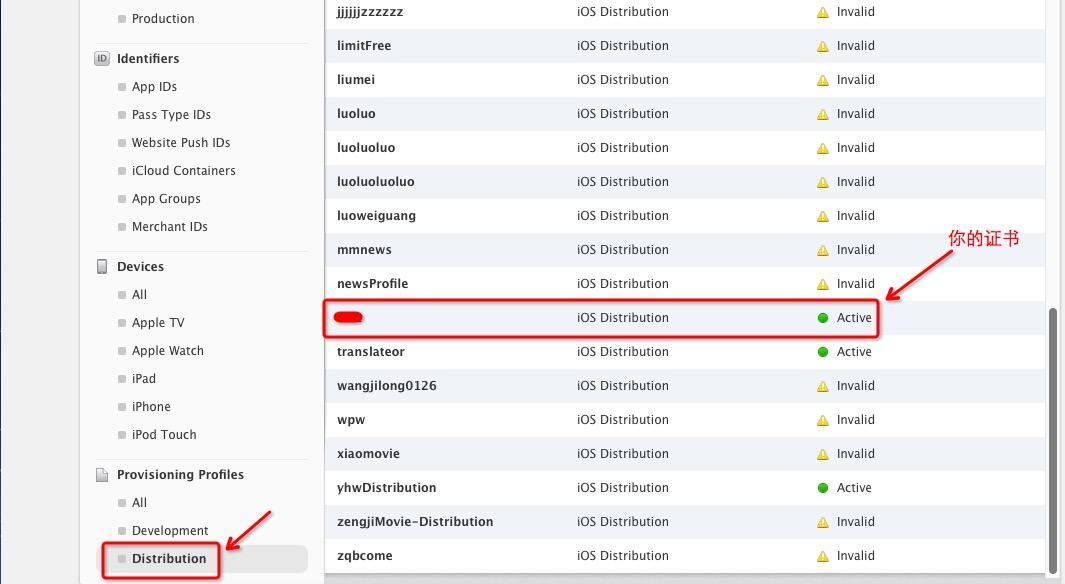Screen dimensions: 1065x584
Task: Click green Active dot for translateor
Action: [823, 352]
